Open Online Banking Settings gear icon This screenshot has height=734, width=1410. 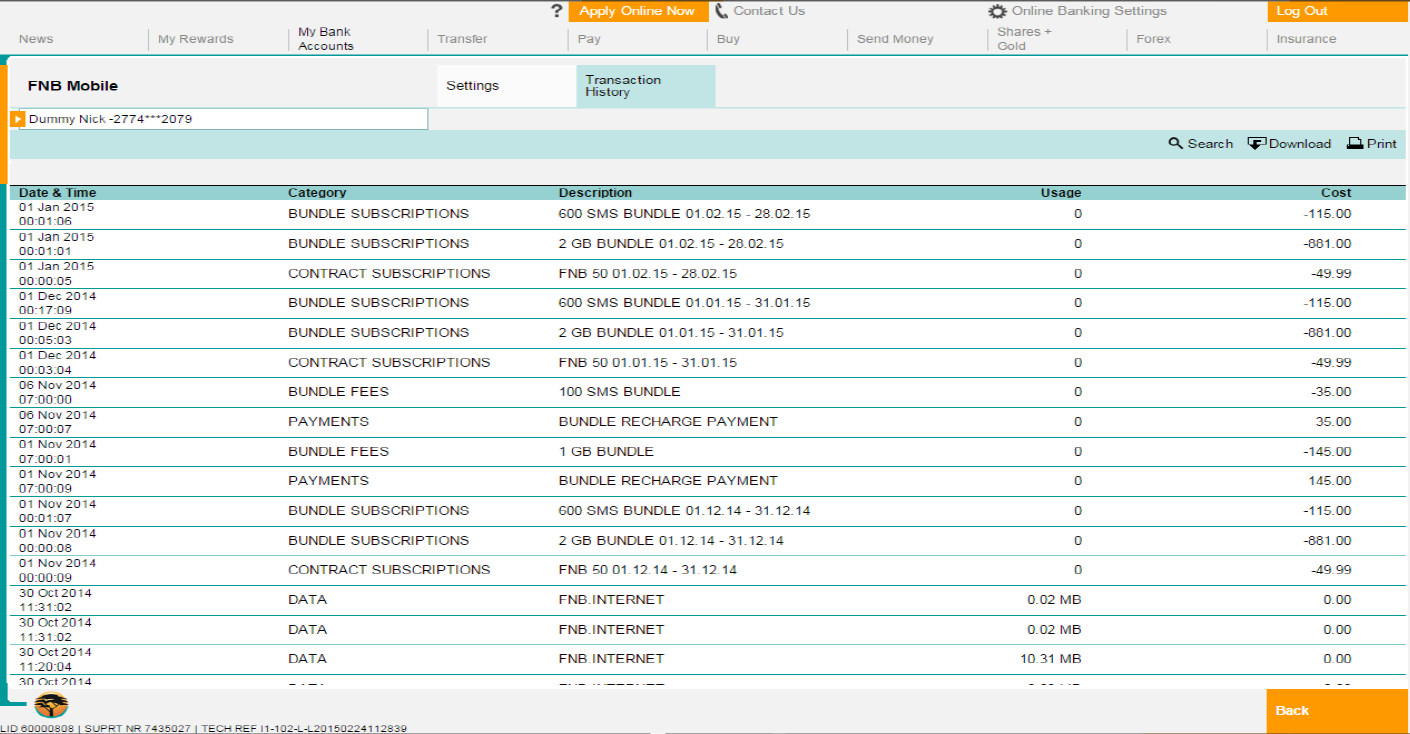pyautogui.click(x=997, y=12)
